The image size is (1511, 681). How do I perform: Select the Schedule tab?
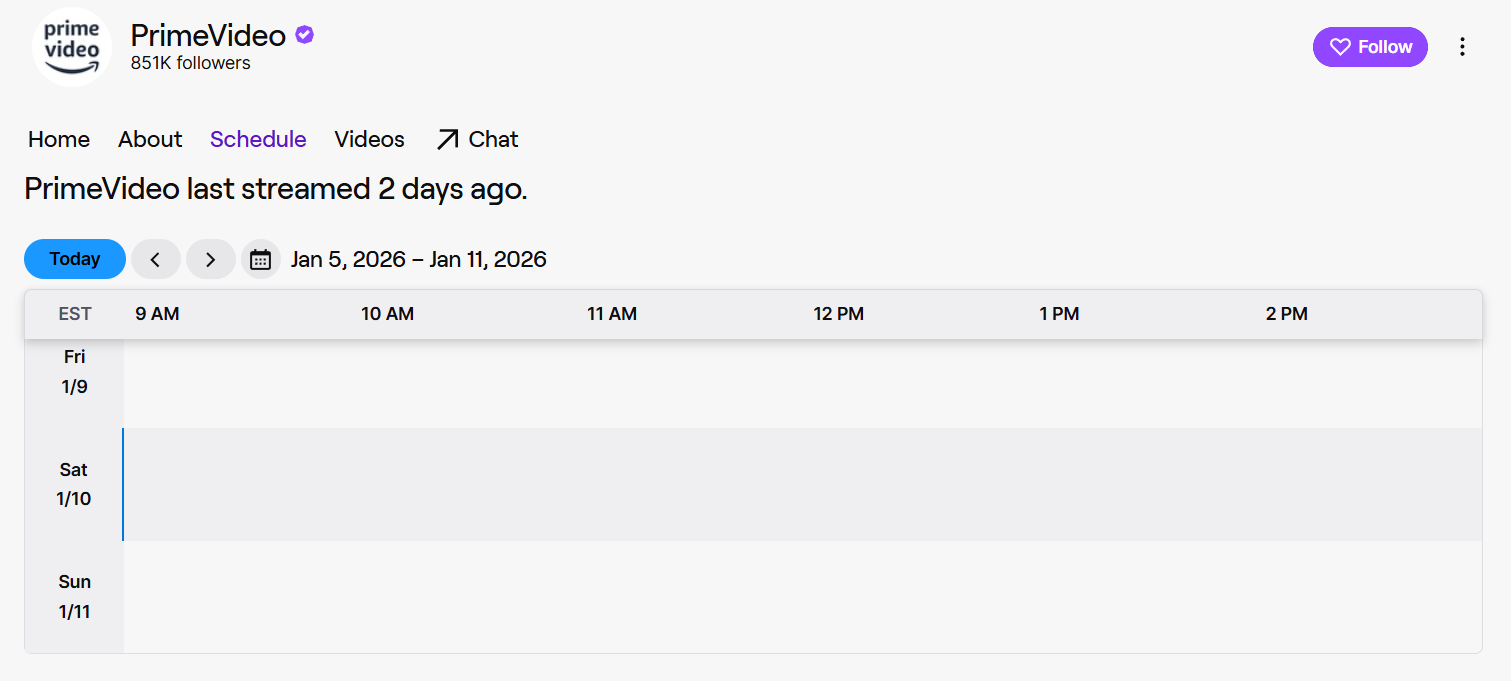point(258,140)
